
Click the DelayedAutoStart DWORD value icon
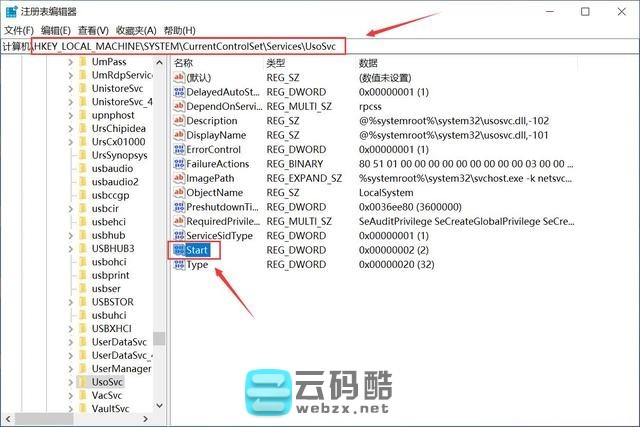(179, 91)
